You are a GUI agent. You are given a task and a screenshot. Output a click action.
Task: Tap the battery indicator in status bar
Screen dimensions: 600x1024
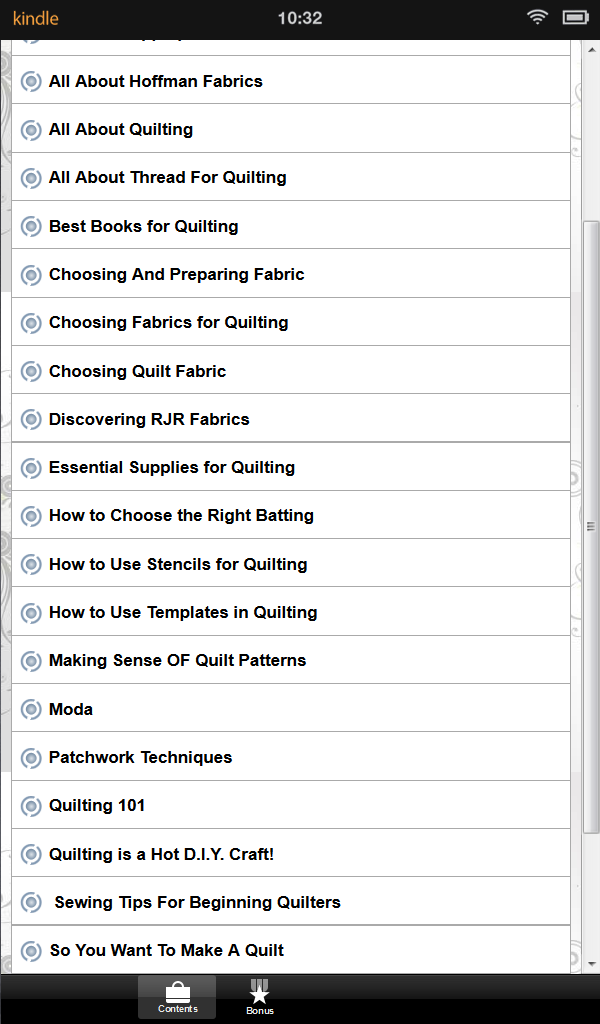pos(575,17)
